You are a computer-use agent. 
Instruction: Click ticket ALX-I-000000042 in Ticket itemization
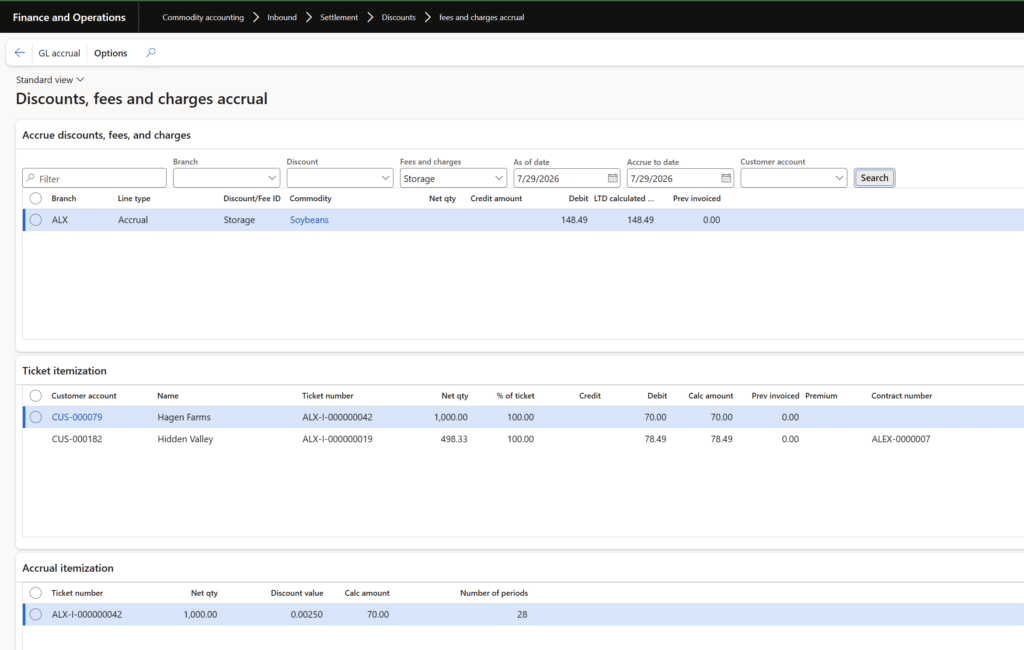(x=337, y=417)
